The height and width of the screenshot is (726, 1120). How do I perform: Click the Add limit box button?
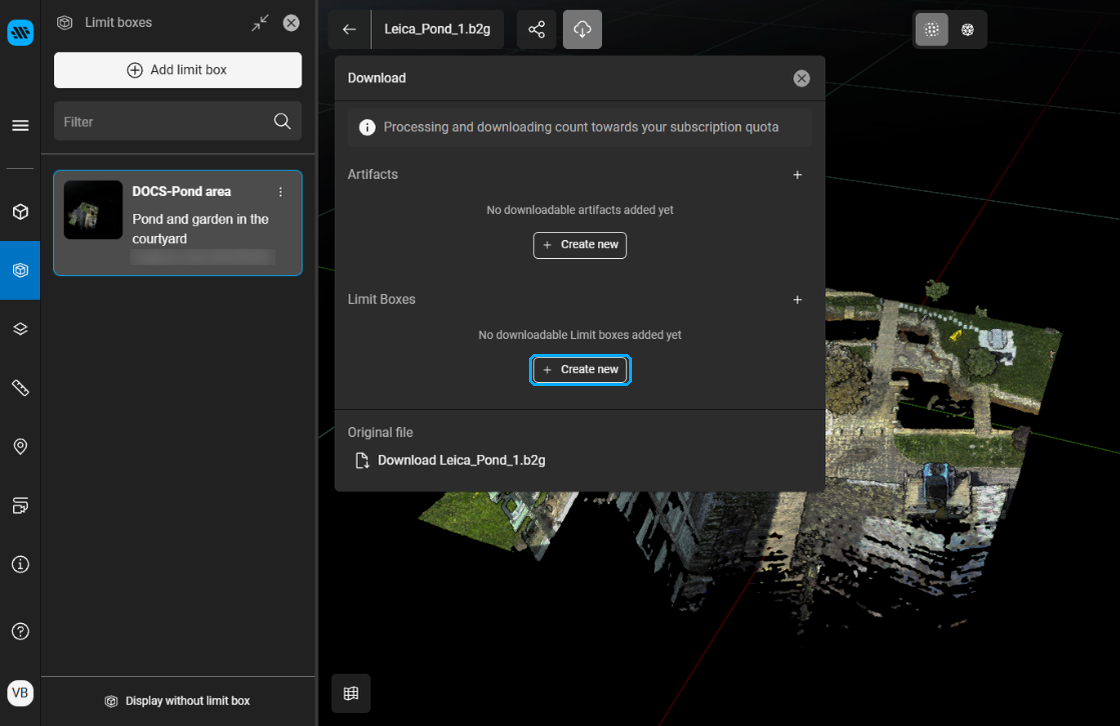point(178,70)
